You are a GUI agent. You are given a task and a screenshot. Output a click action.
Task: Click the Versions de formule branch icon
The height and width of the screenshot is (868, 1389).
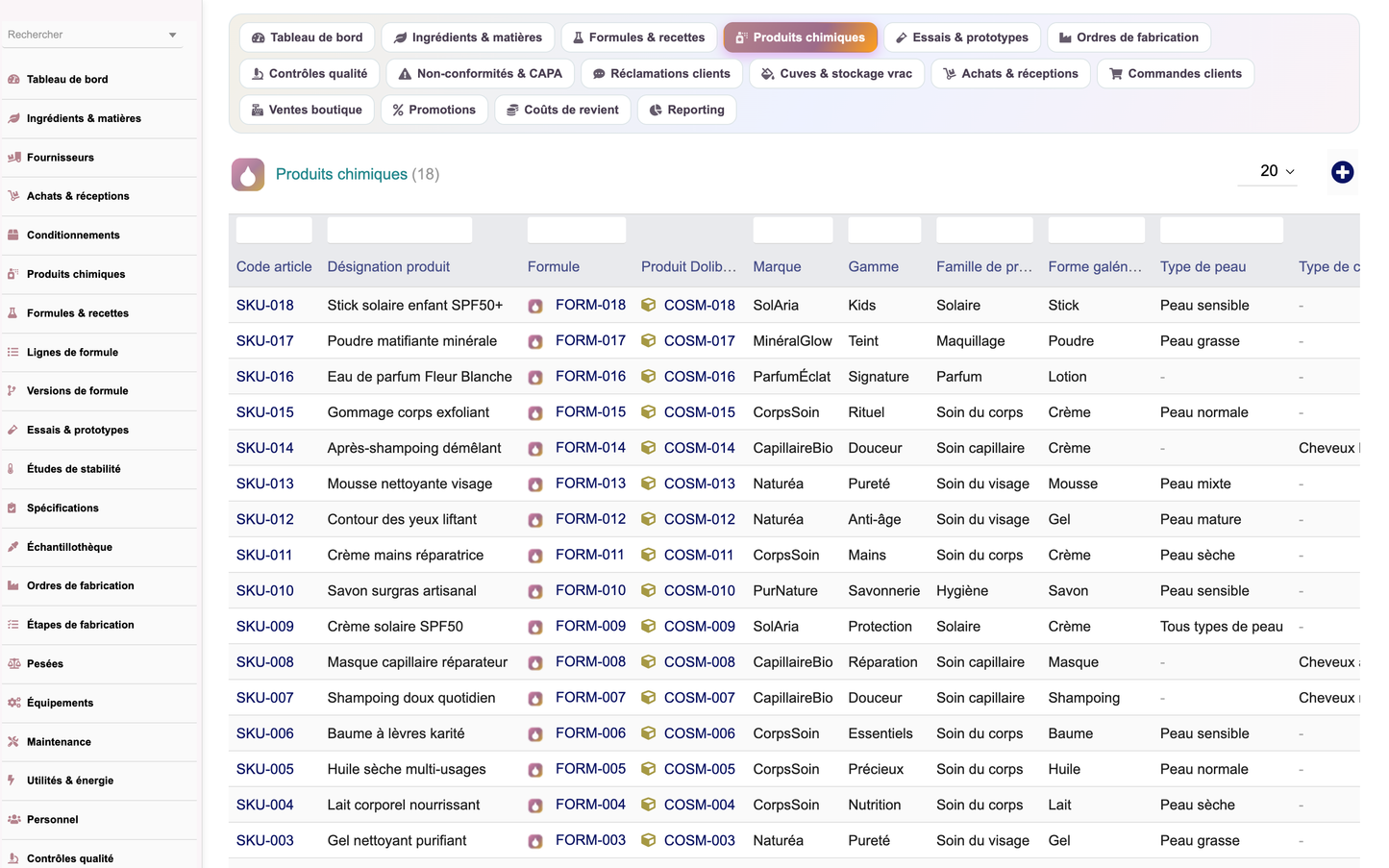click(13, 391)
